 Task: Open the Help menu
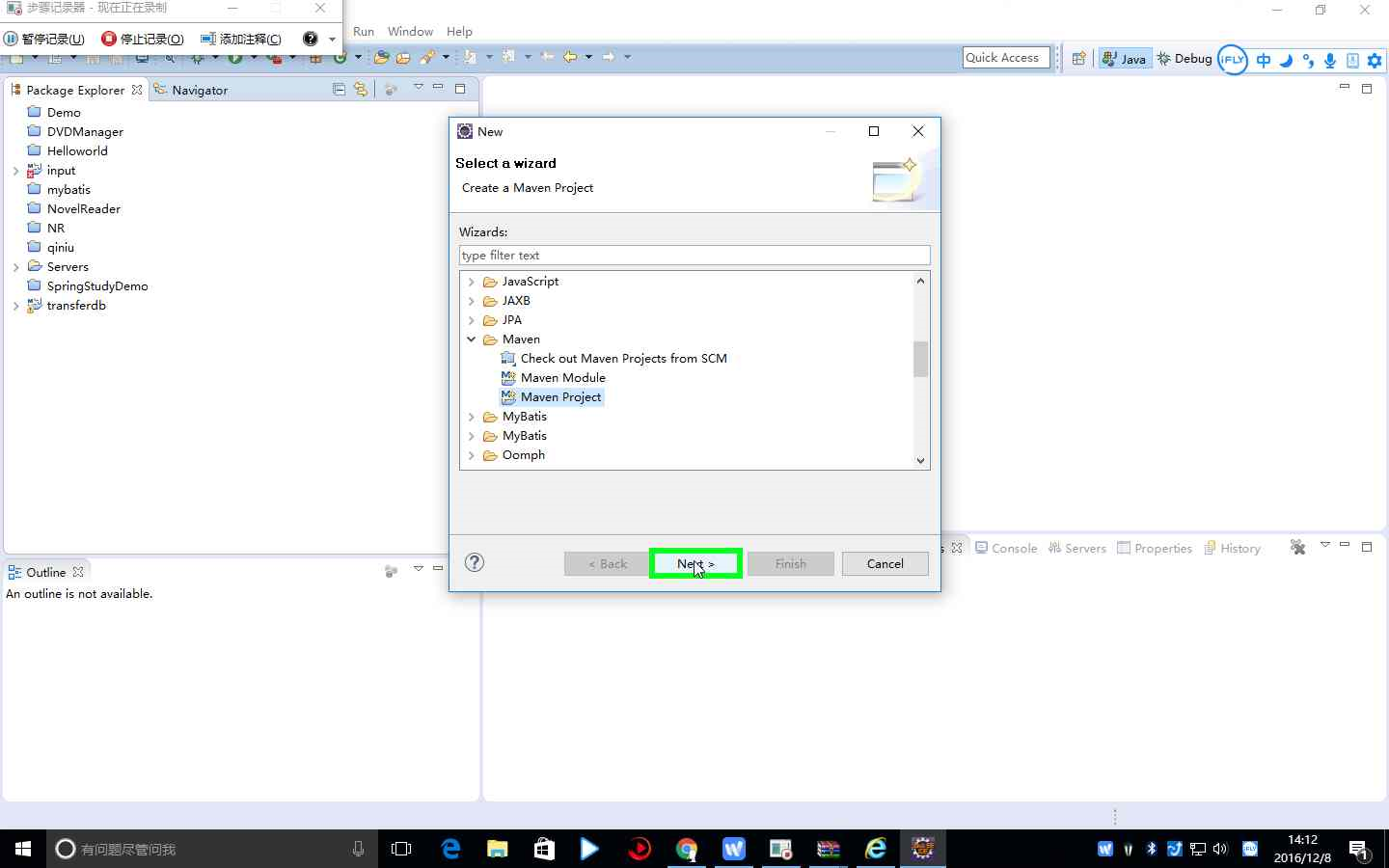(x=459, y=31)
